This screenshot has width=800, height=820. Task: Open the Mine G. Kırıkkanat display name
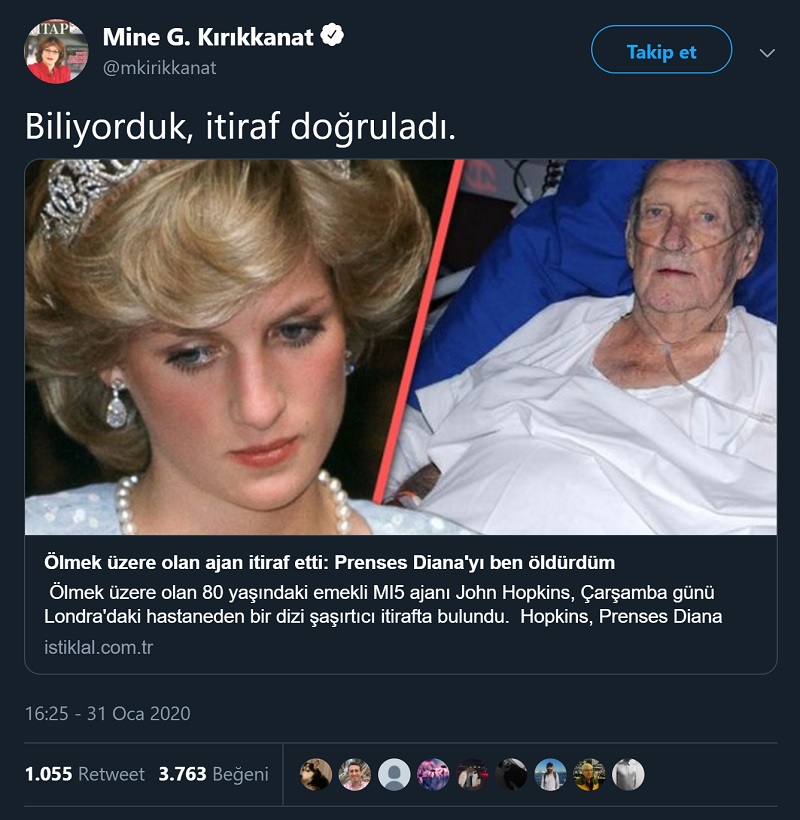pyautogui.click(x=208, y=37)
